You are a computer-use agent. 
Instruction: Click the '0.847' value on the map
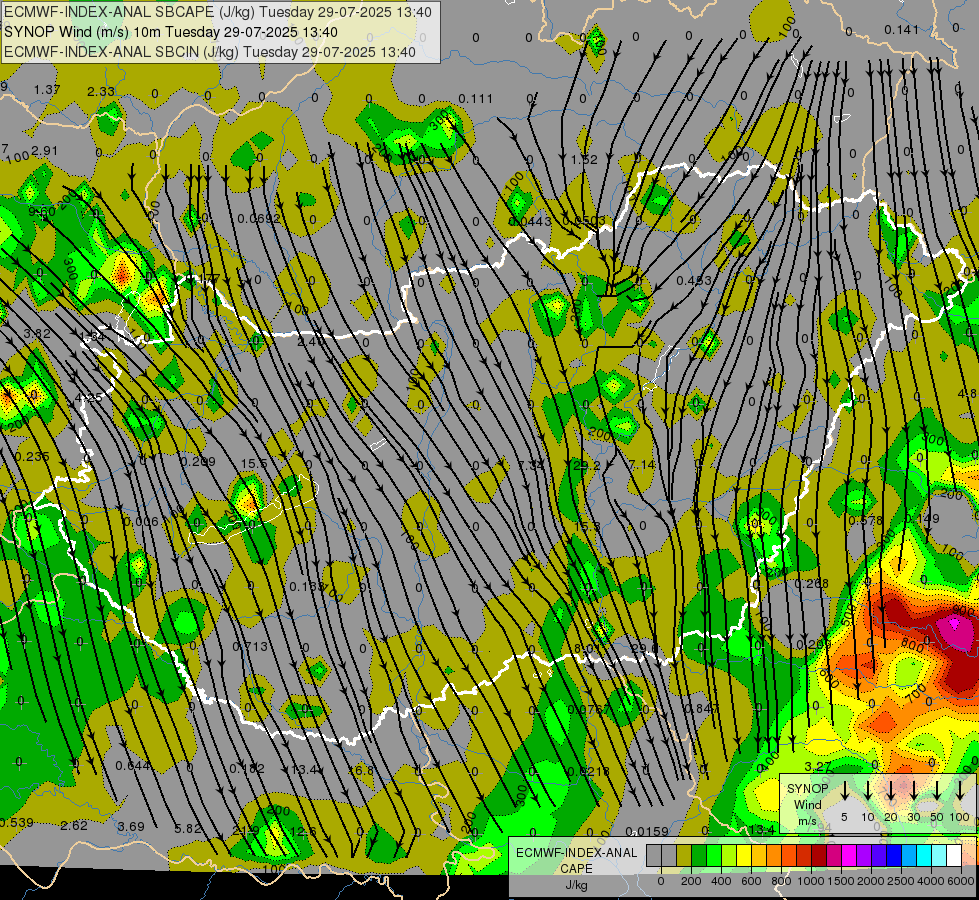702,708
